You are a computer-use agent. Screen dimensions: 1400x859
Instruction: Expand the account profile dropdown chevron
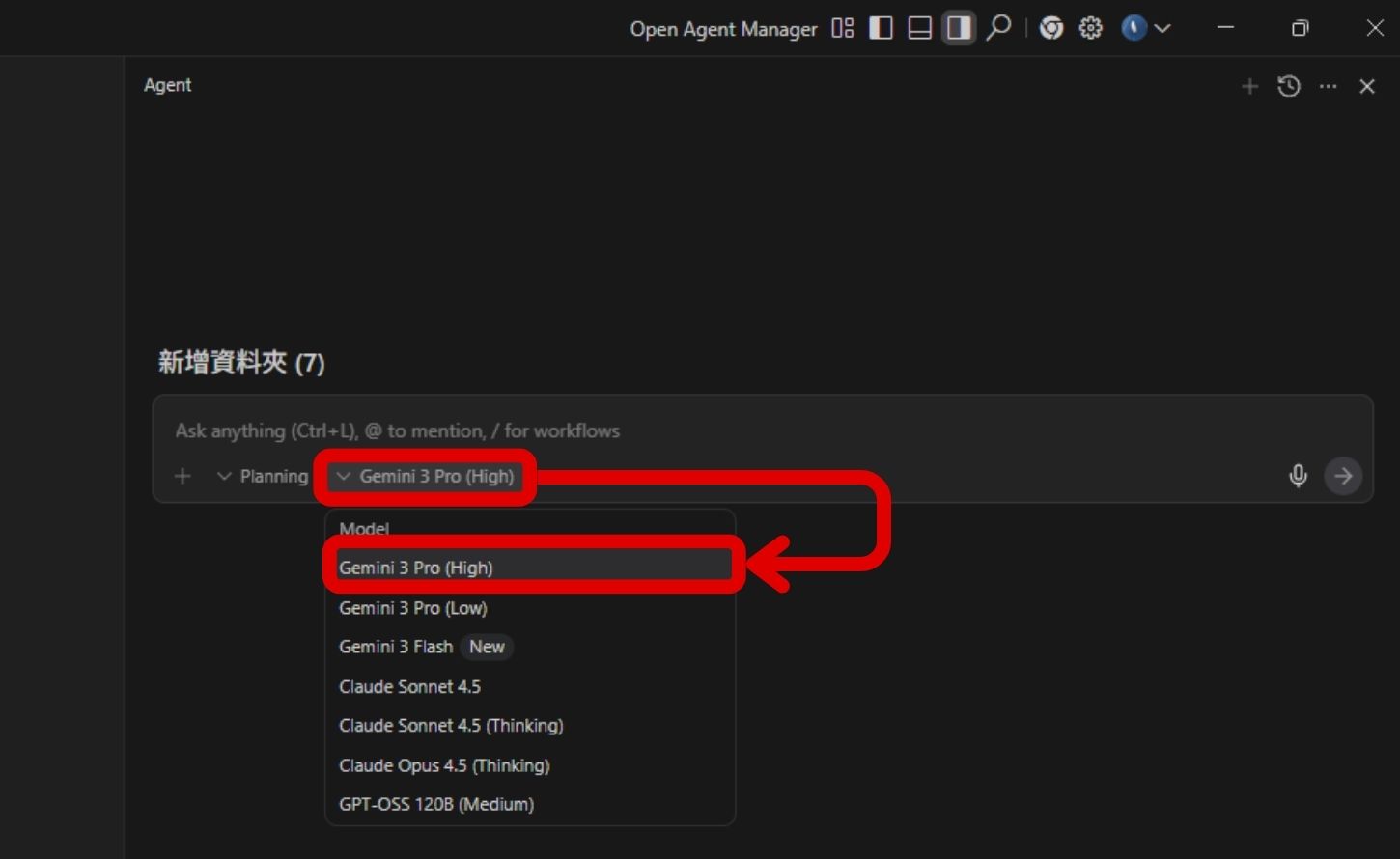tap(1163, 28)
